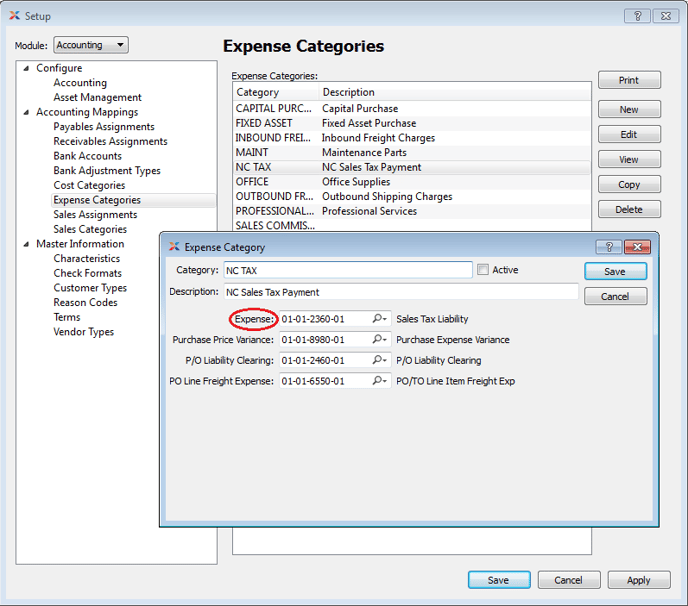Click the P/O Liability Clearing lookup icon
Screen dimensions: 688x606
point(380,360)
